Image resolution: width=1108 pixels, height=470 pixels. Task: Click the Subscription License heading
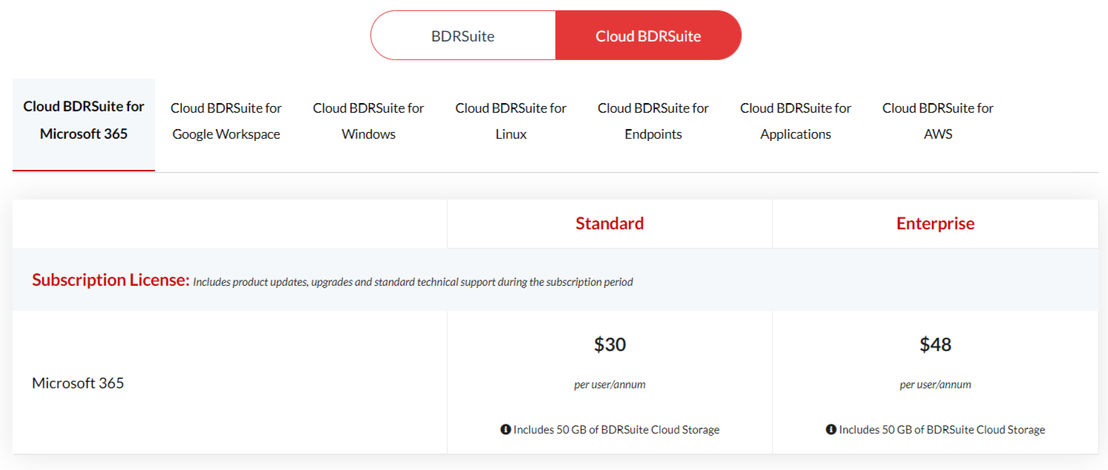111,280
